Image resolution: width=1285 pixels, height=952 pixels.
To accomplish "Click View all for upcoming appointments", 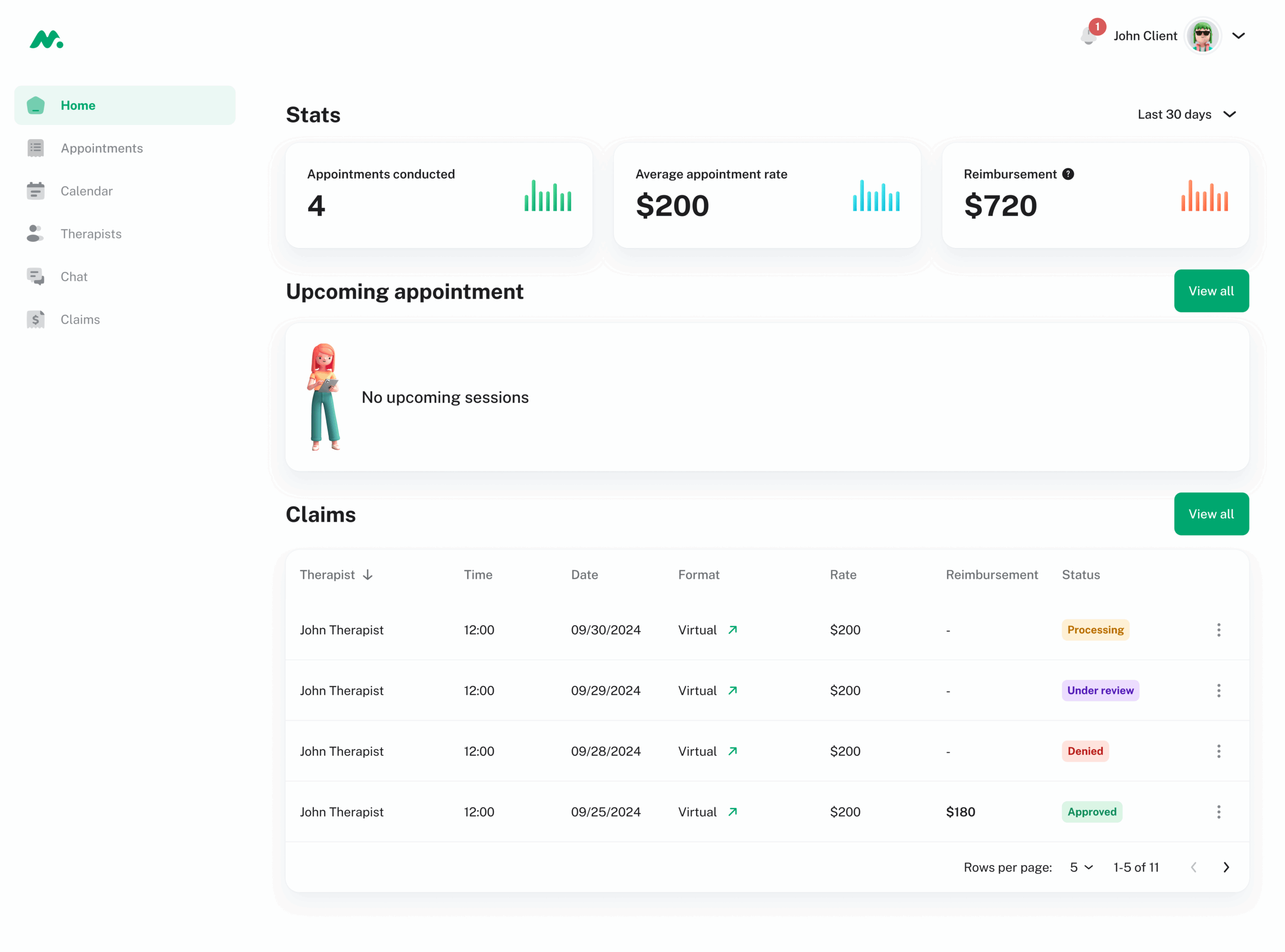I will point(1211,291).
